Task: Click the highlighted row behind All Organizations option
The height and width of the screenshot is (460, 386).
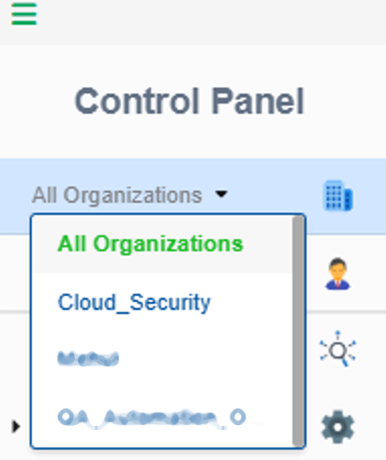Action: click(163, 244)
